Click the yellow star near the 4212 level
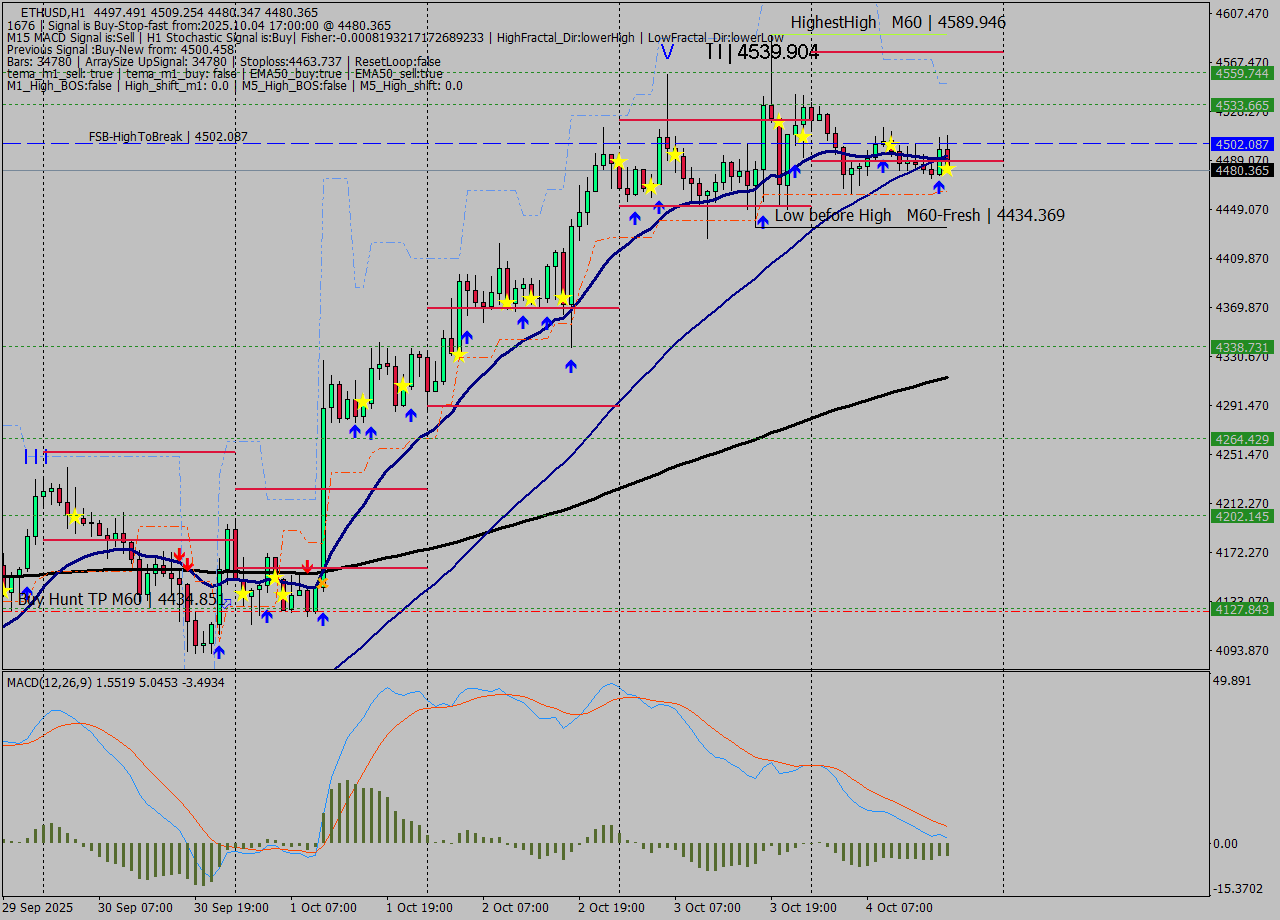Viewport: 1280px width, 920px height. 75,516
